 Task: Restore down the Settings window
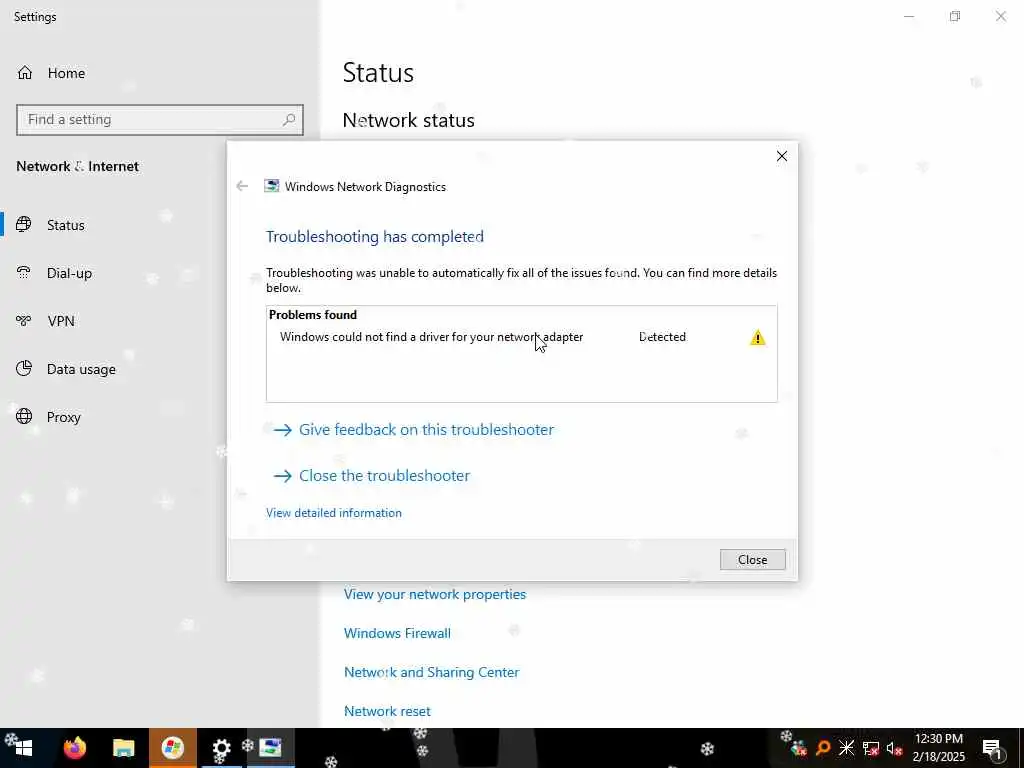click(955, 16)
